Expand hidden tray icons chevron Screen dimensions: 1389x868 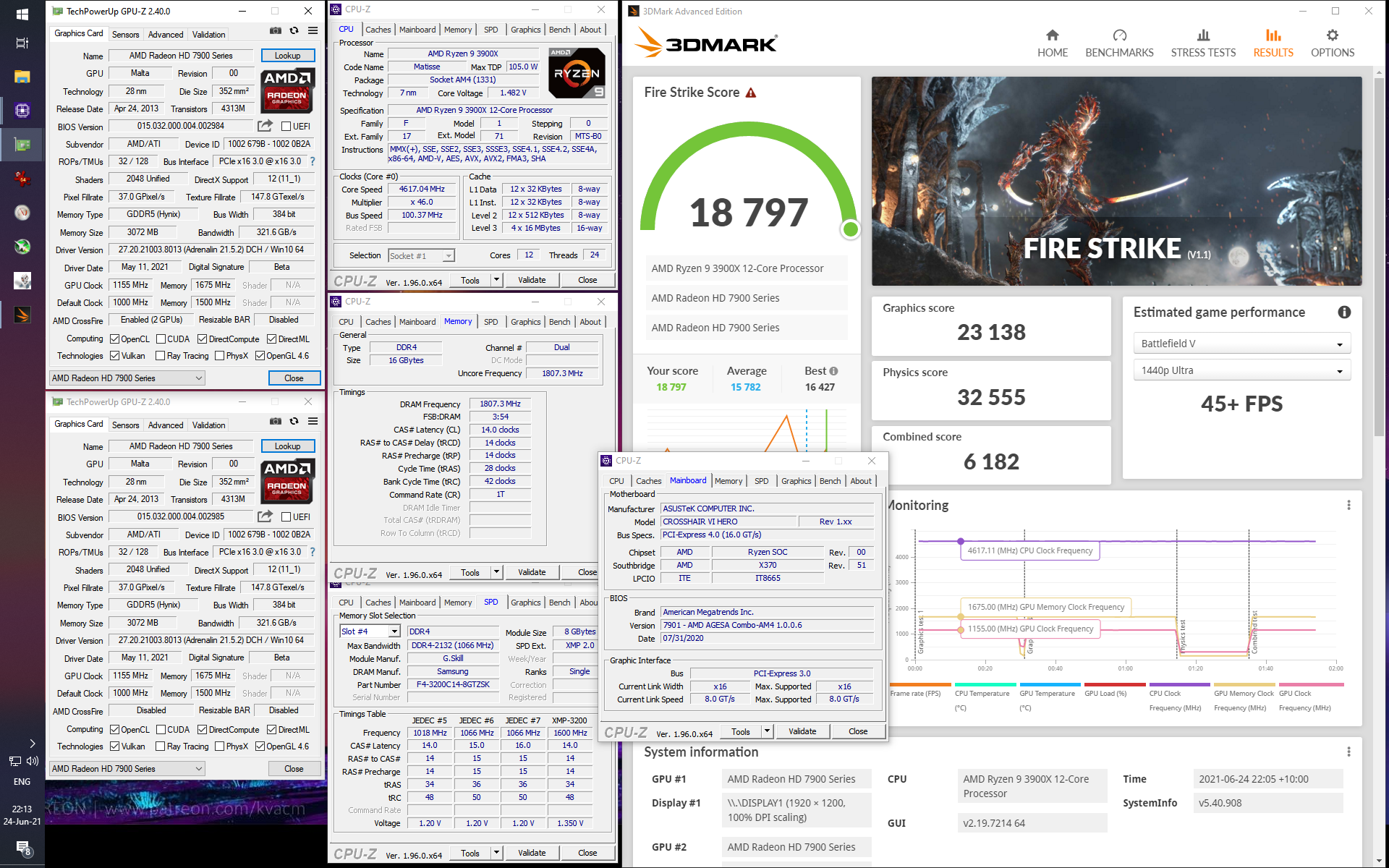click(32, 743)
